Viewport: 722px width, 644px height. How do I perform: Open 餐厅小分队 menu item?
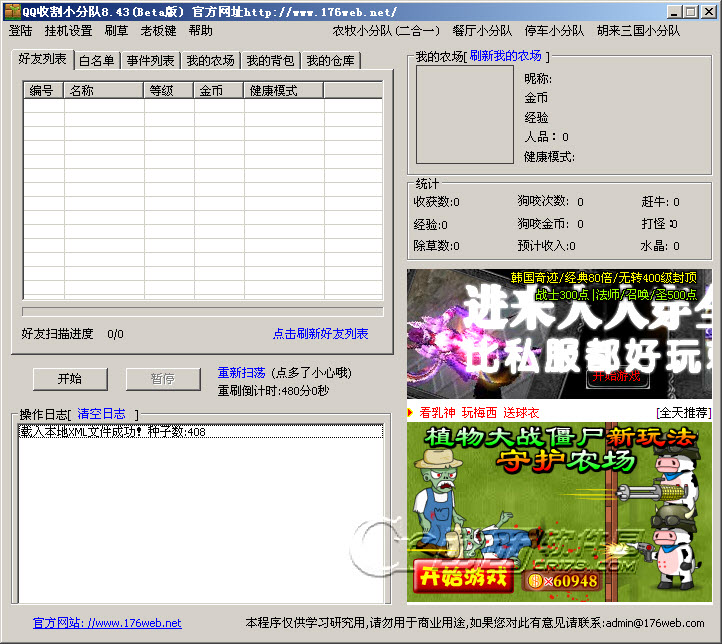(482, 31)
